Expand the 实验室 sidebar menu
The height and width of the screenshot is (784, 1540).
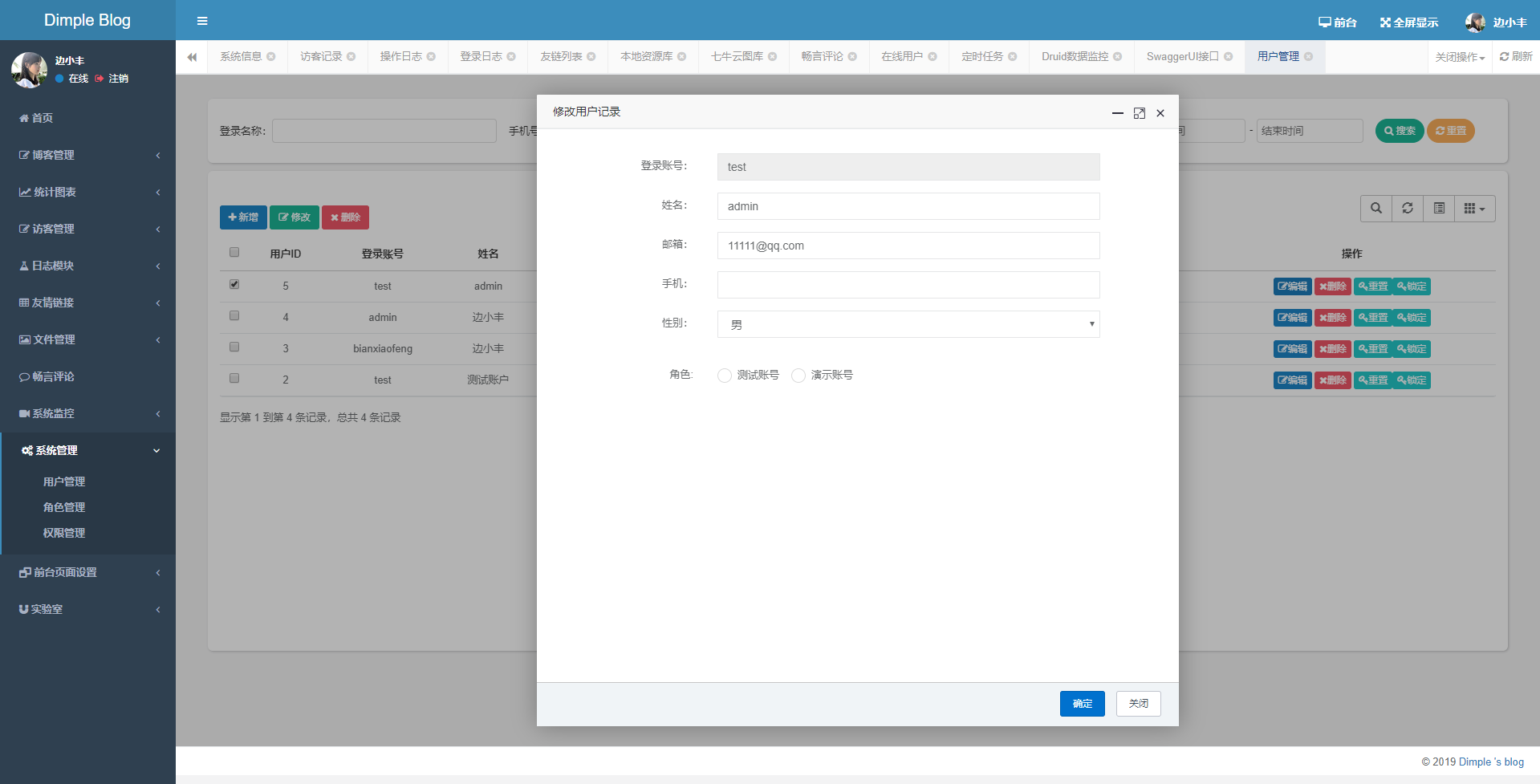point(87,609)
